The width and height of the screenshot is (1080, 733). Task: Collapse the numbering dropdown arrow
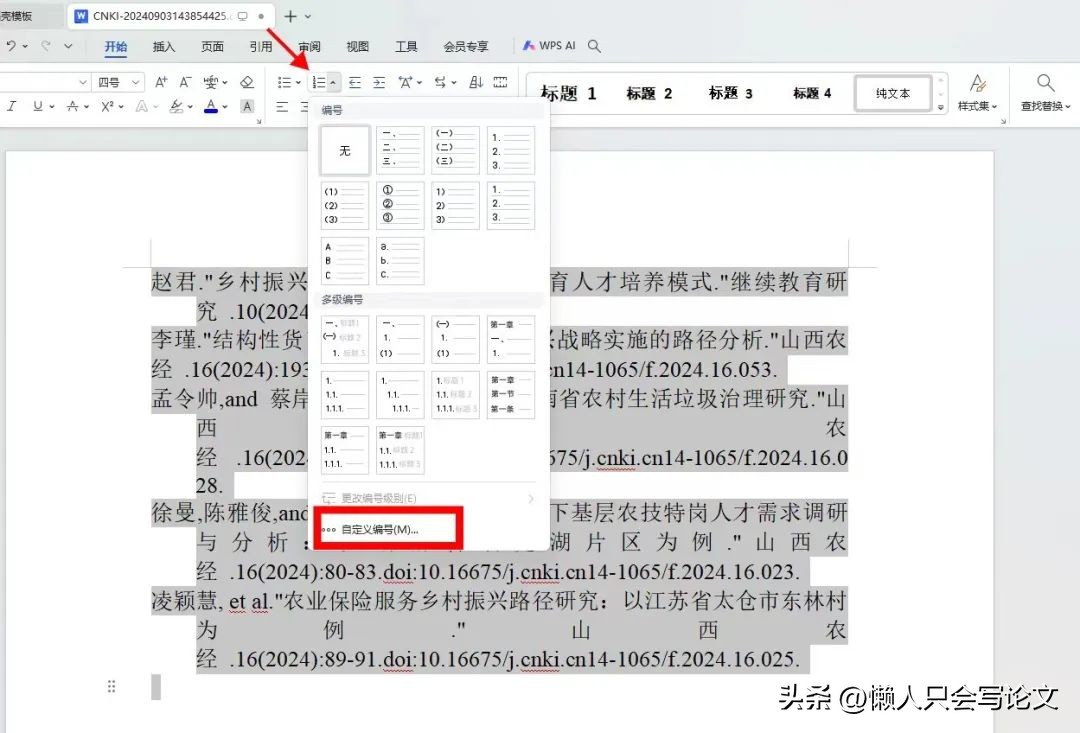[333, 83]
